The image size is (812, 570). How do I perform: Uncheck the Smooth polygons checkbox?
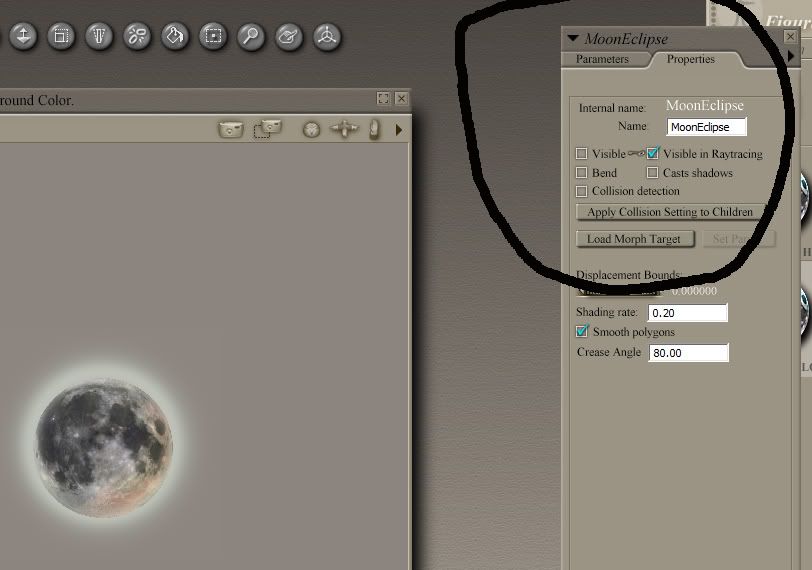coord(583,332)
